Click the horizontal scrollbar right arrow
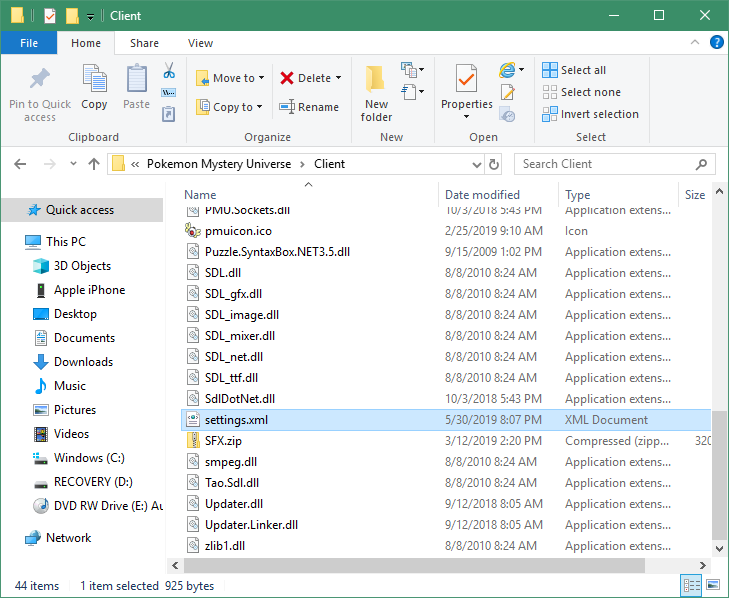 click(x=703, y=566)
